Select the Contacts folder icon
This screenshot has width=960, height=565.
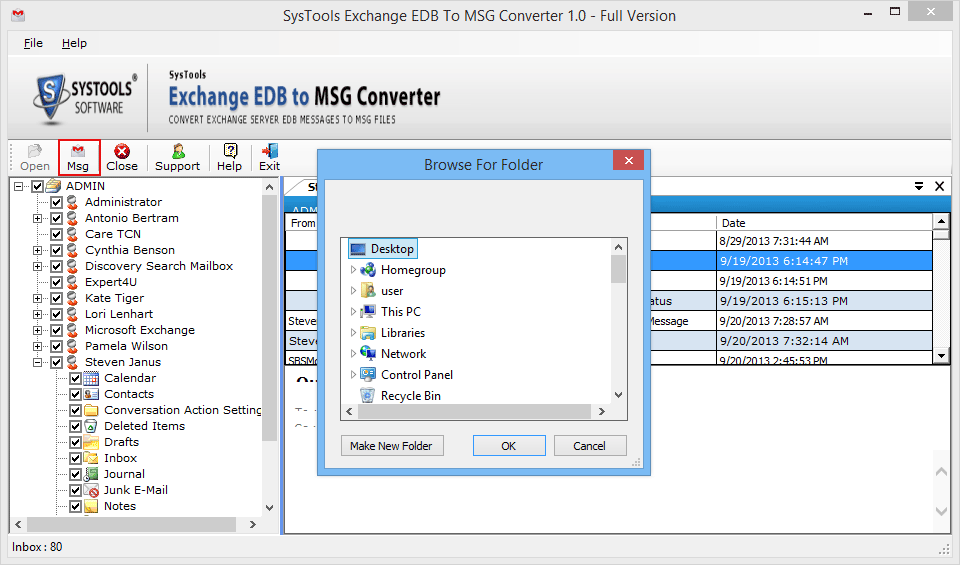click(91, 394)
